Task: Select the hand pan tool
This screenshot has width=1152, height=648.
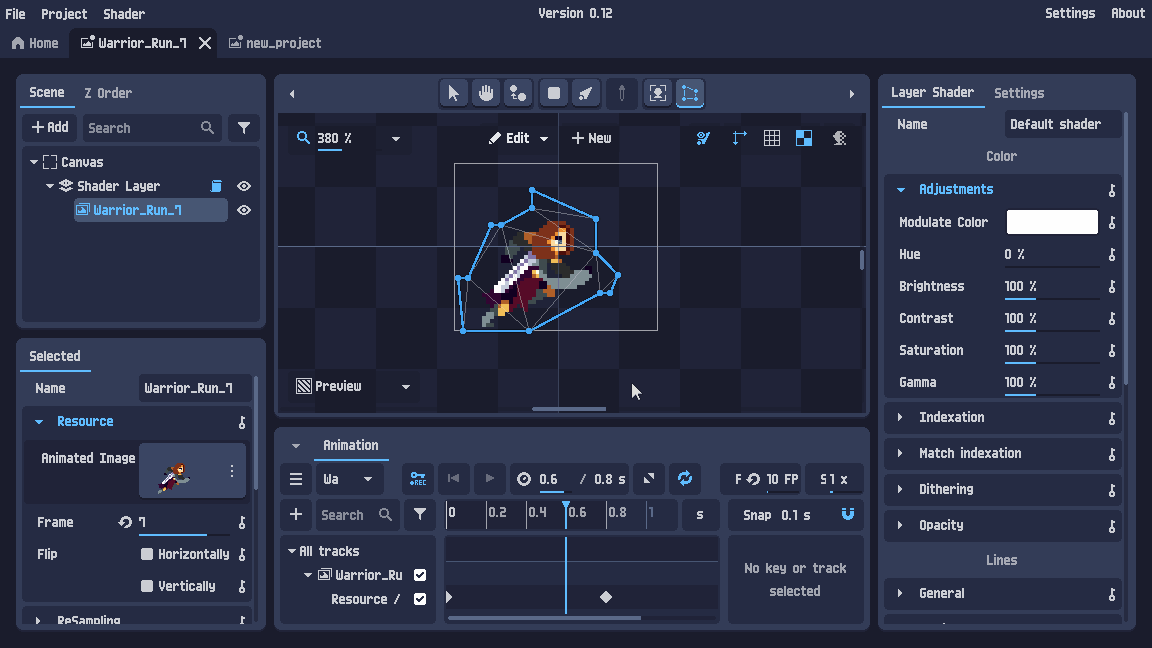Action: click(486, 93)
